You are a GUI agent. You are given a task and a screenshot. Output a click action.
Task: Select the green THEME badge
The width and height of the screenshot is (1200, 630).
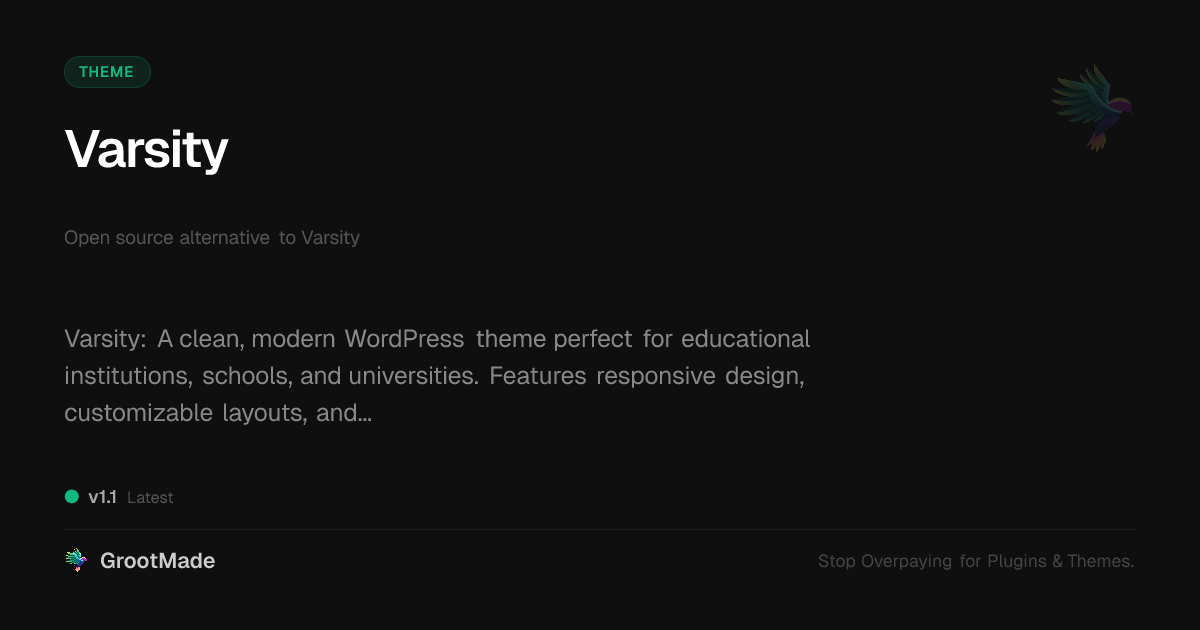pos(107,72)
